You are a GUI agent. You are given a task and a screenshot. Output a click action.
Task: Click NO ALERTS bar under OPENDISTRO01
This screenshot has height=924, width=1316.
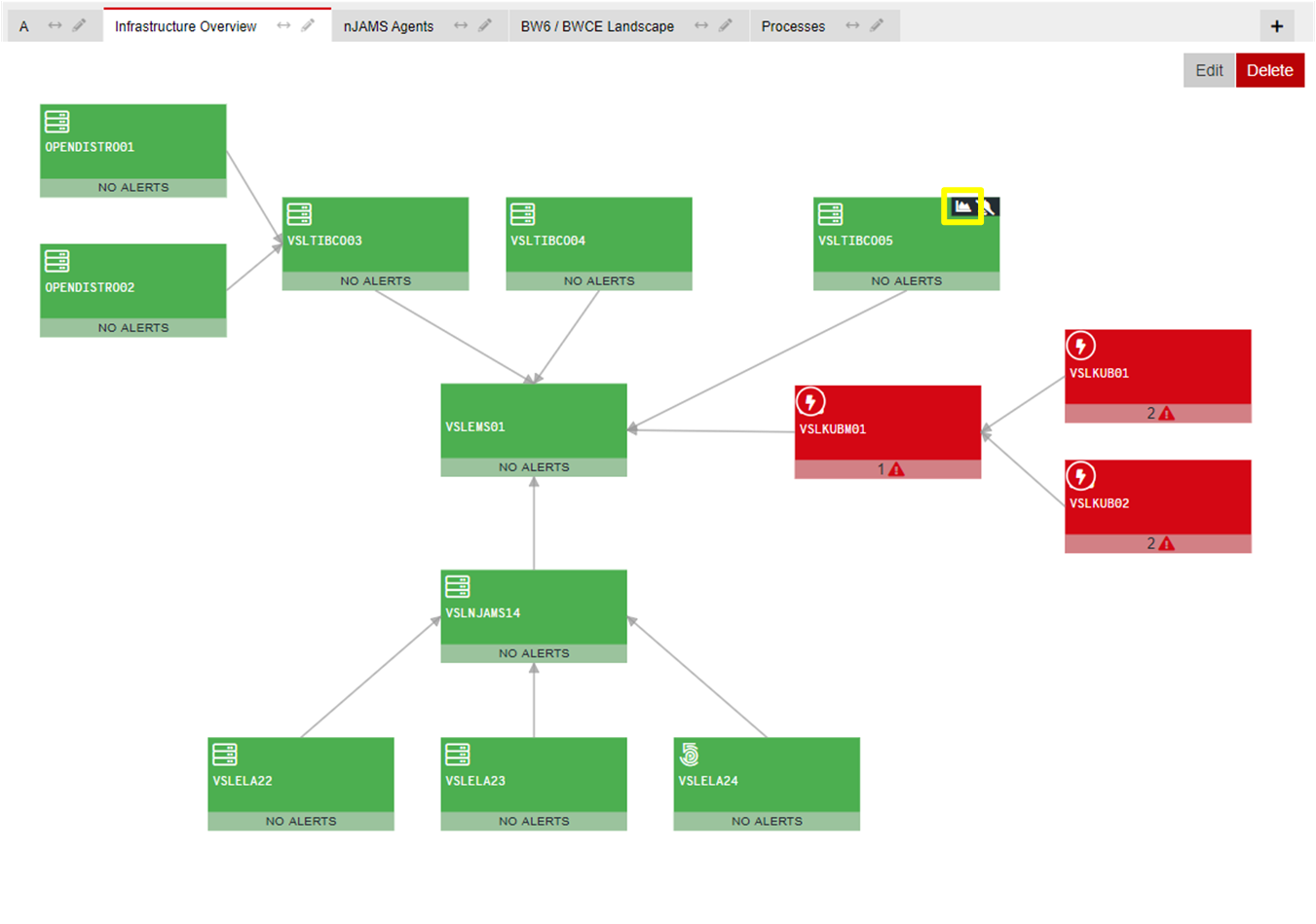133,188
